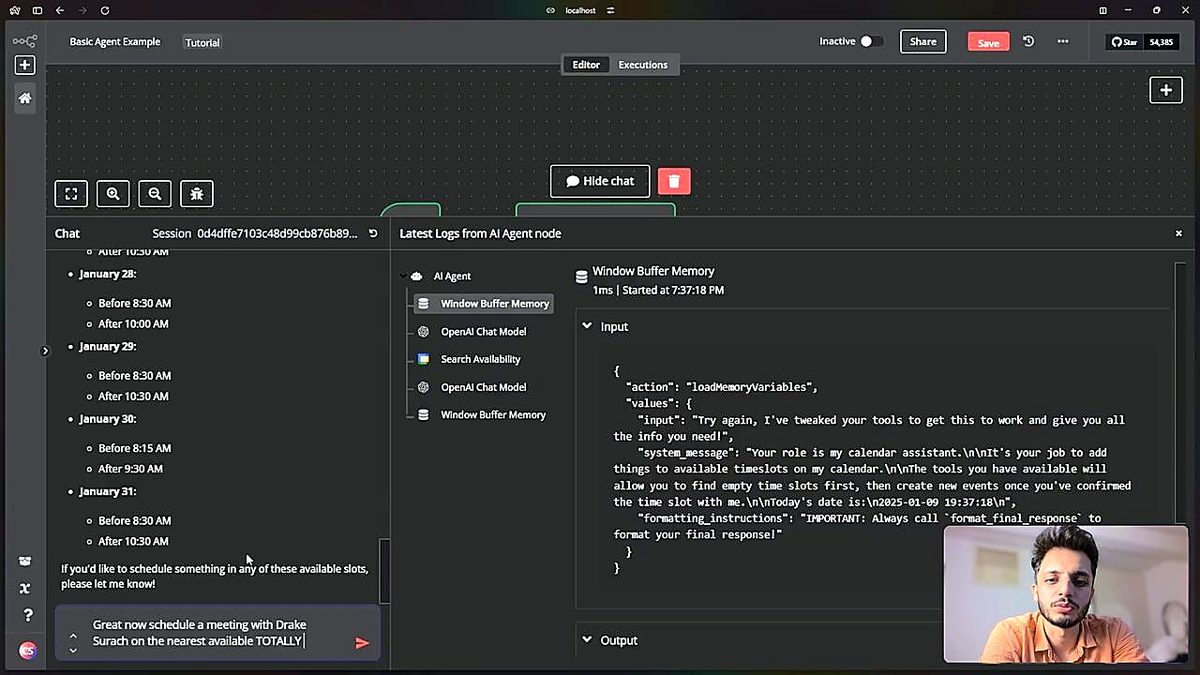
Task: Zoom in on the canvas
Action: coord(113,194)
